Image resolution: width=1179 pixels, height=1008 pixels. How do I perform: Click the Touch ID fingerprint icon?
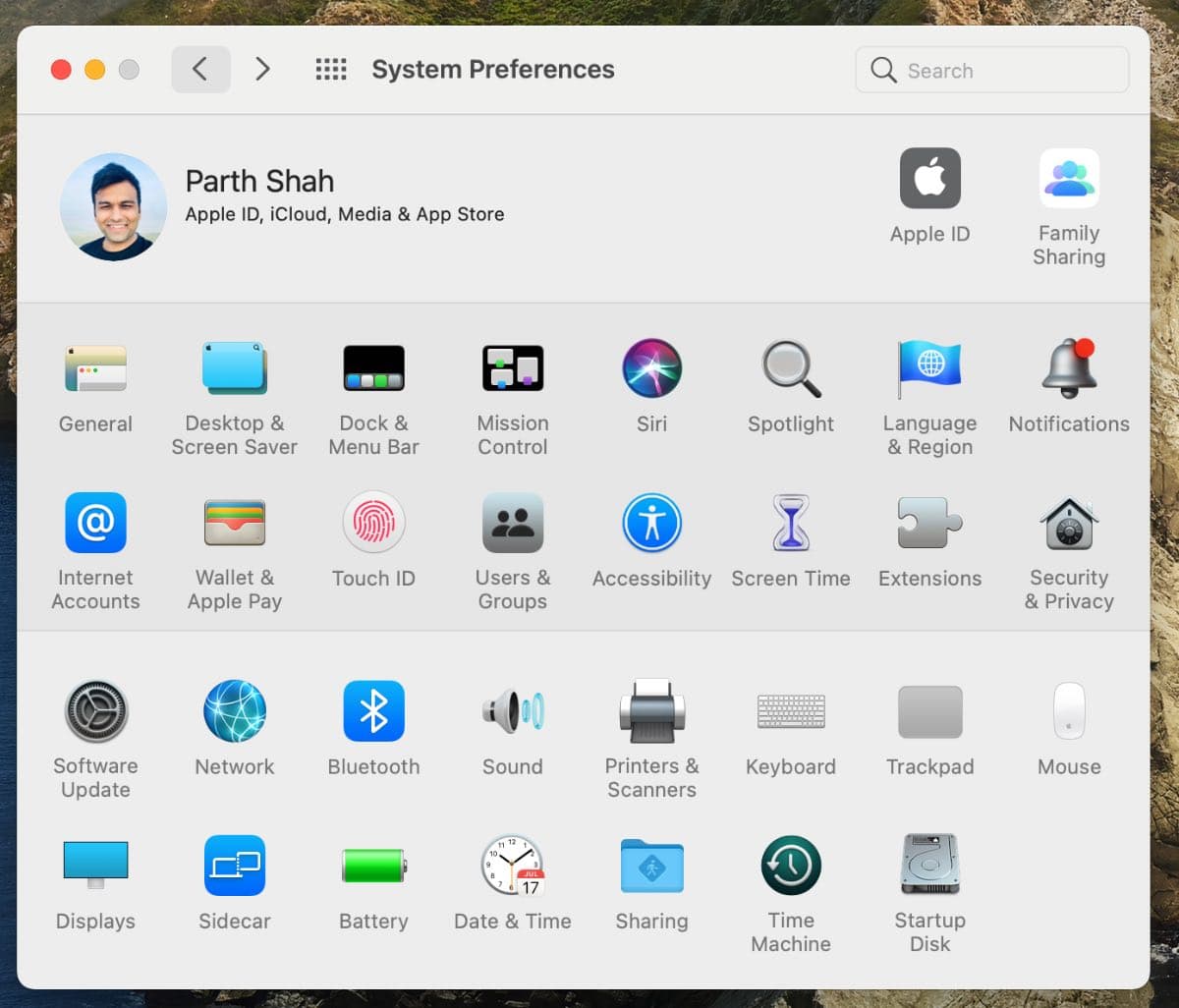pos(373,524)
